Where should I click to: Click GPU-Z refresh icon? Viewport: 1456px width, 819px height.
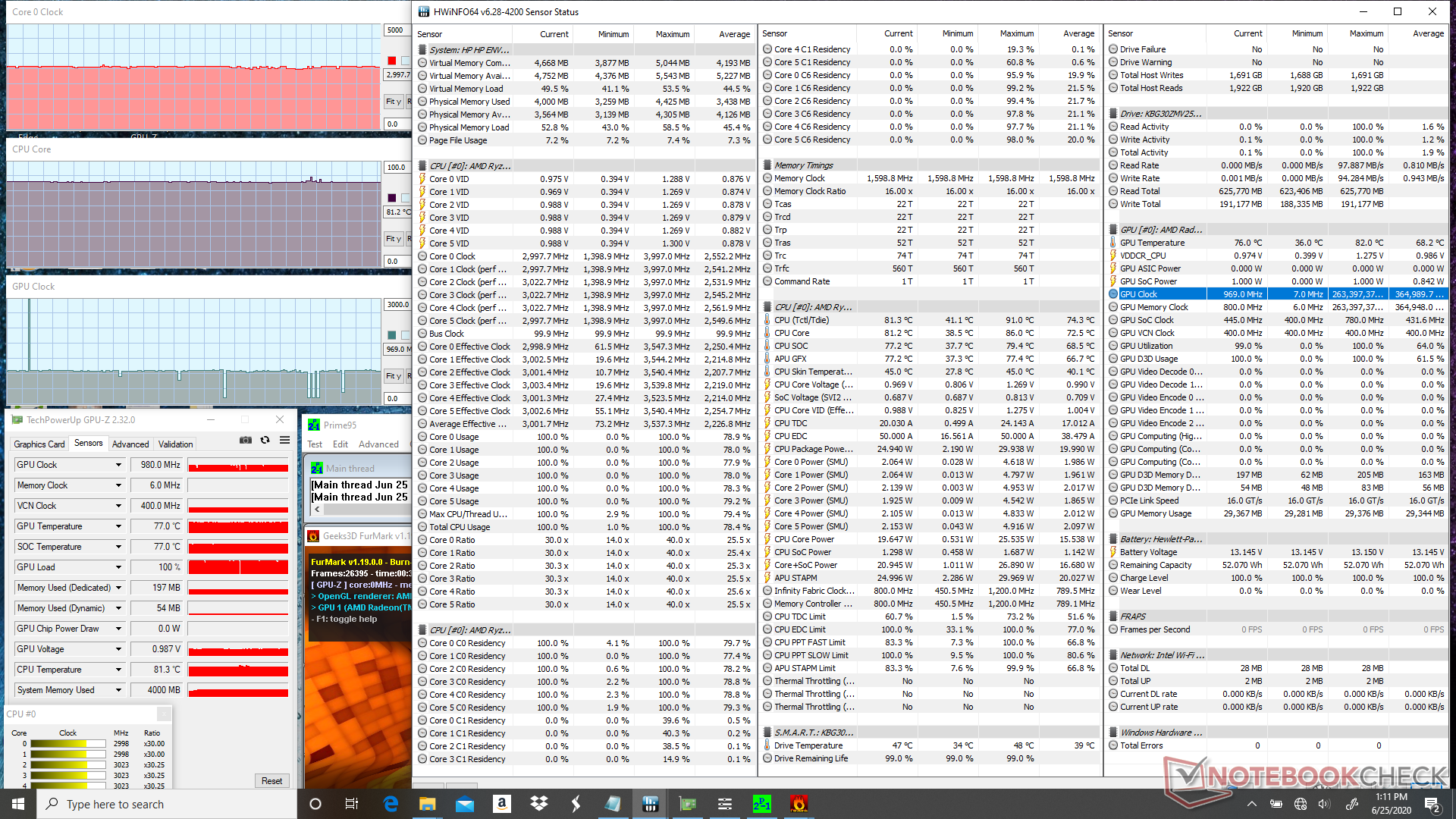coord(265,440)
